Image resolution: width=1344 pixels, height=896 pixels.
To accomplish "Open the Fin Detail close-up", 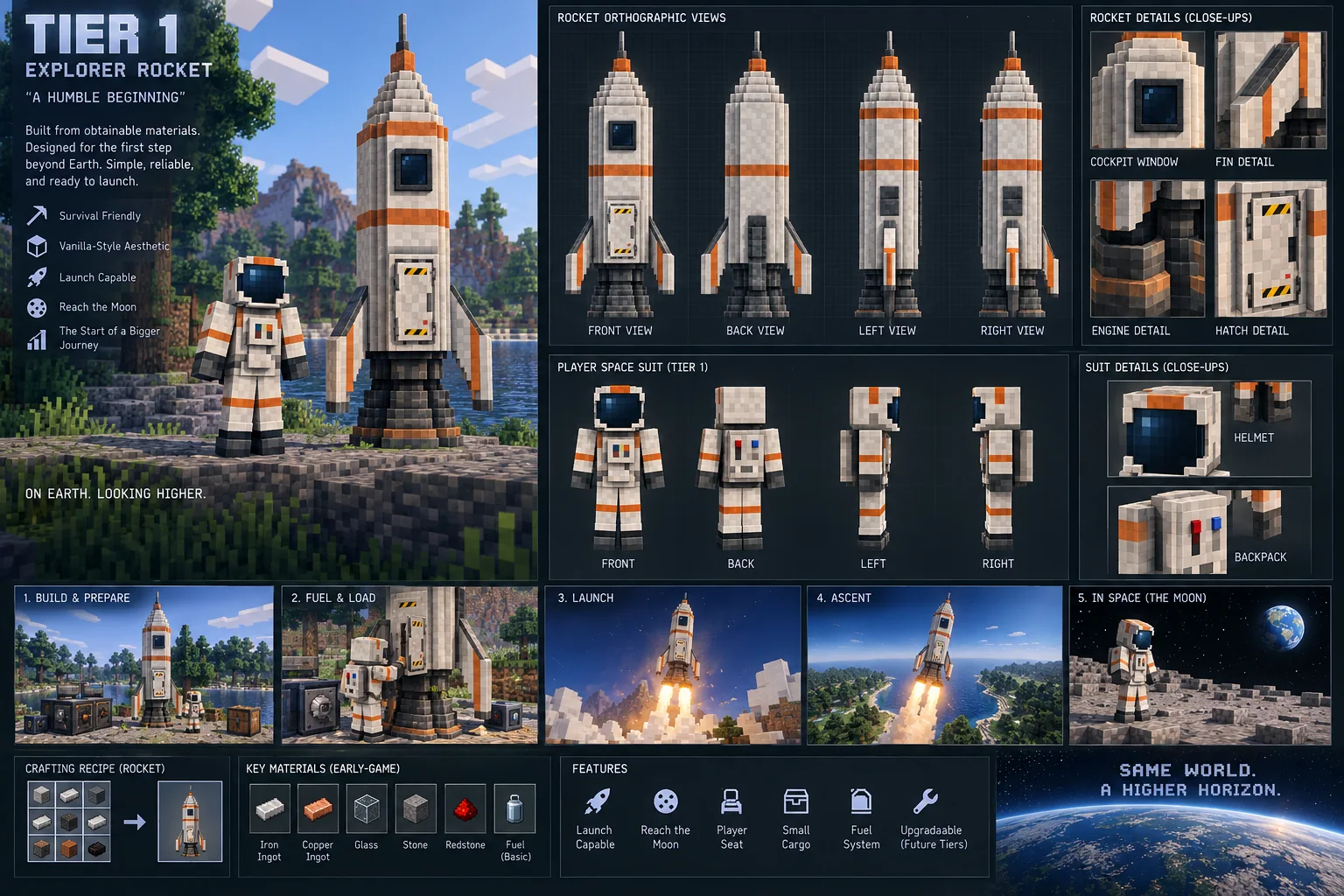I will coord(1270,90).
